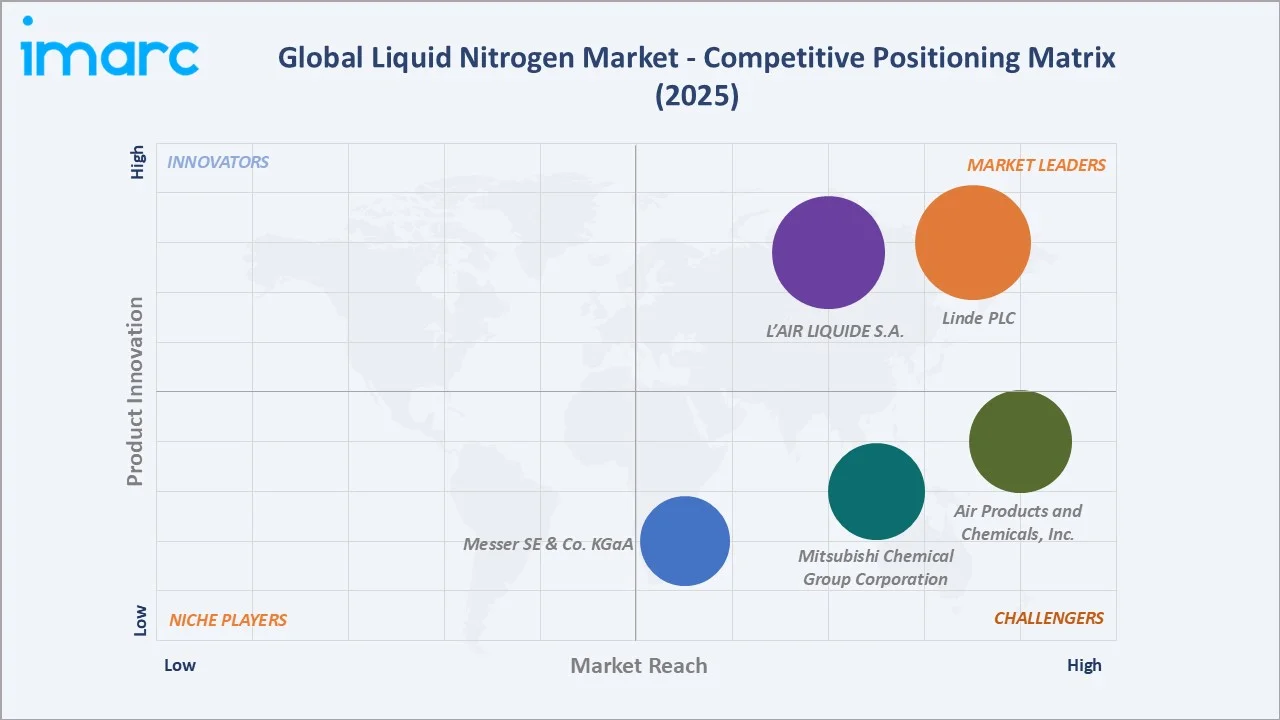Select the teal Mitsubishi Chemical bubble
1280x720 pixels.
click(x=876, y=492)
